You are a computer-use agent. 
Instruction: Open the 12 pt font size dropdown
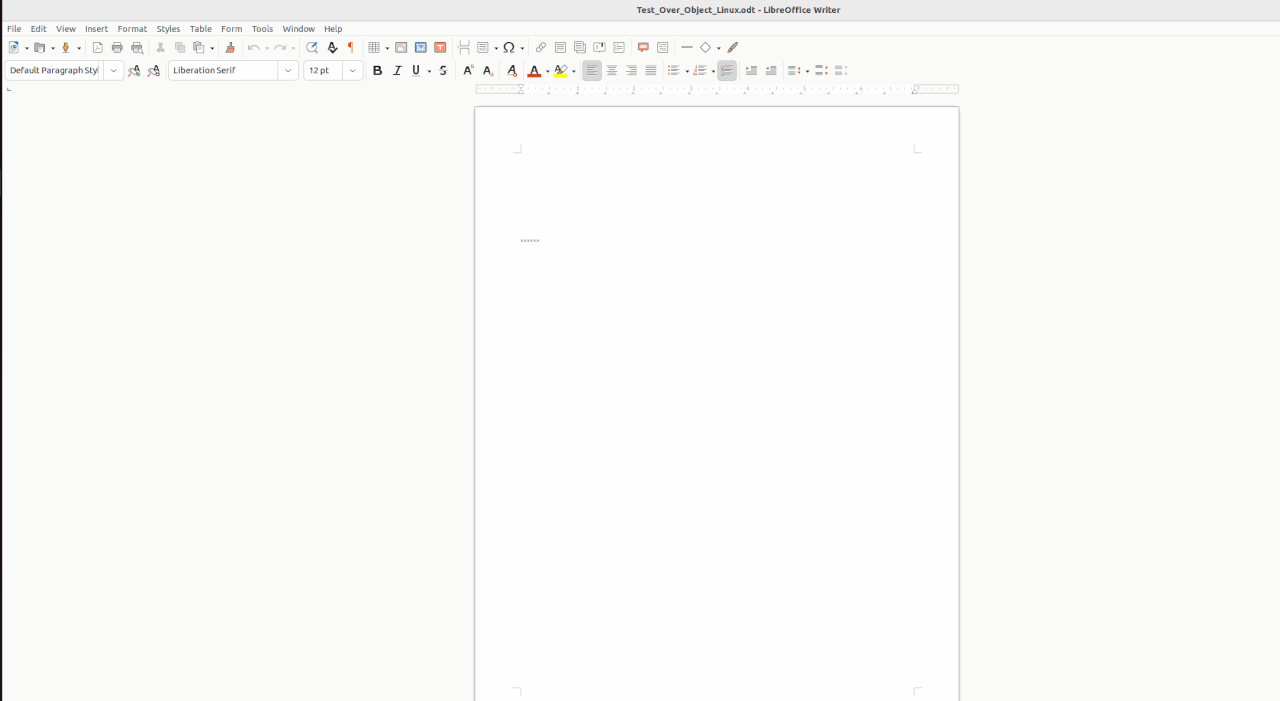coord(353,70)
